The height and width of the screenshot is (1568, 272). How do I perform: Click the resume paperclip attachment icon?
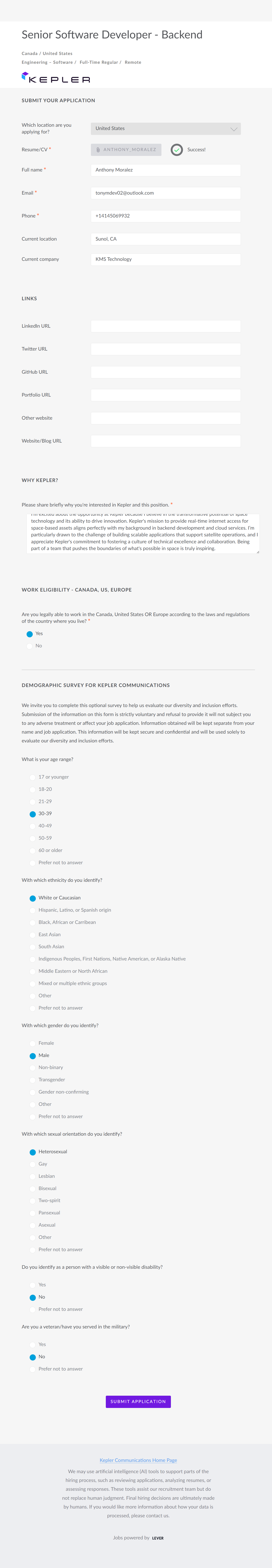point(98,150)
